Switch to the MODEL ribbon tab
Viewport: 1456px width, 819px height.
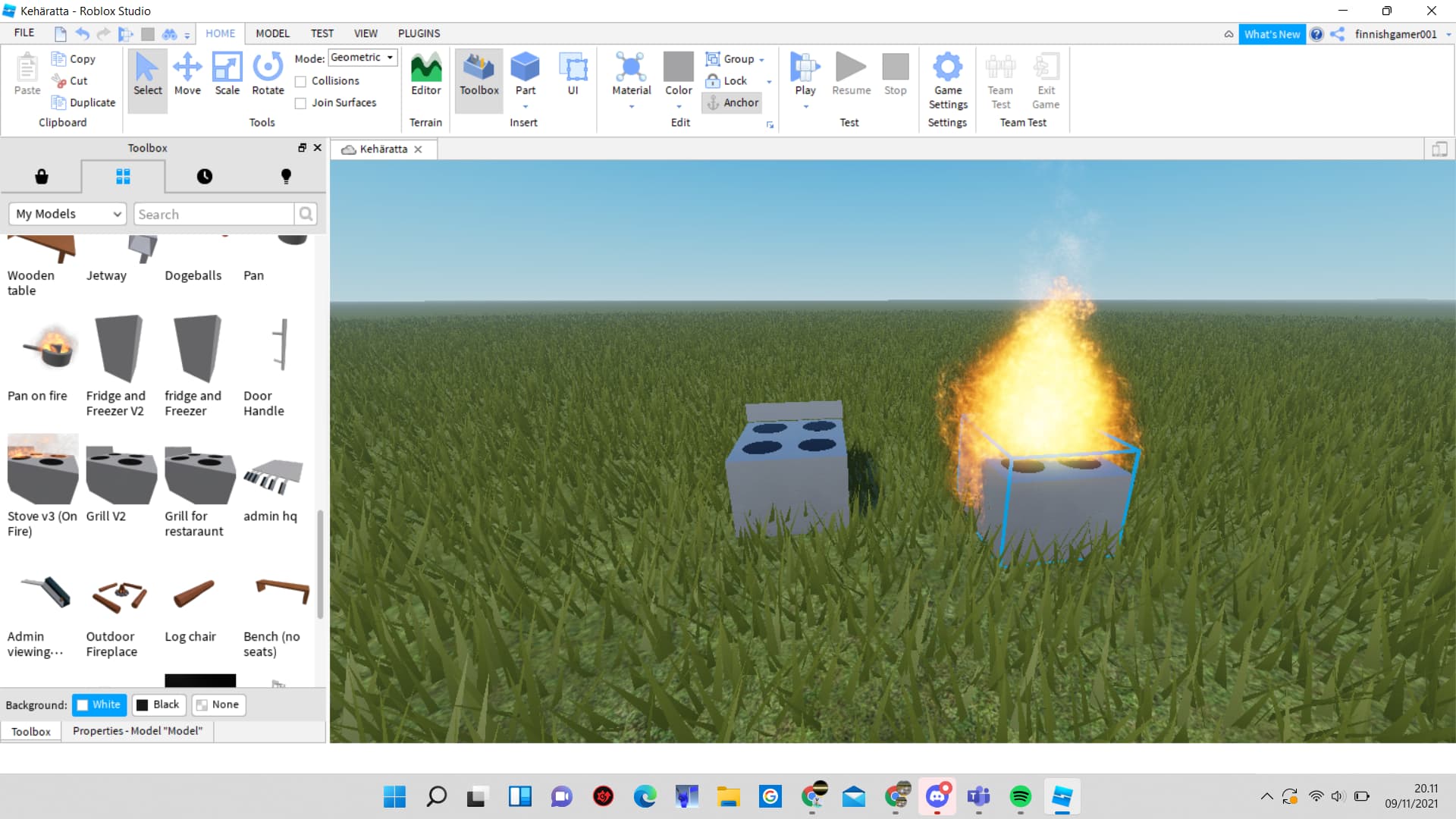pyautogui.click(x=272, y=33)
